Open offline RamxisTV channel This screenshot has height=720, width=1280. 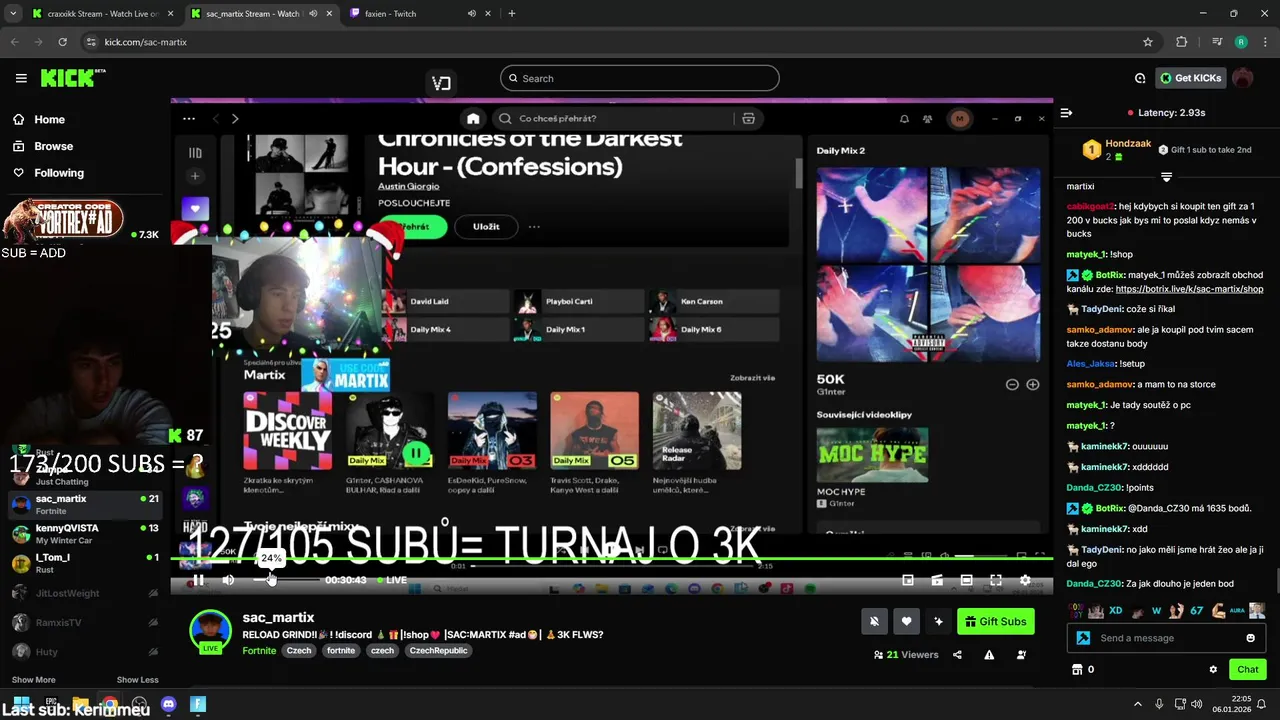pos(85,622)
